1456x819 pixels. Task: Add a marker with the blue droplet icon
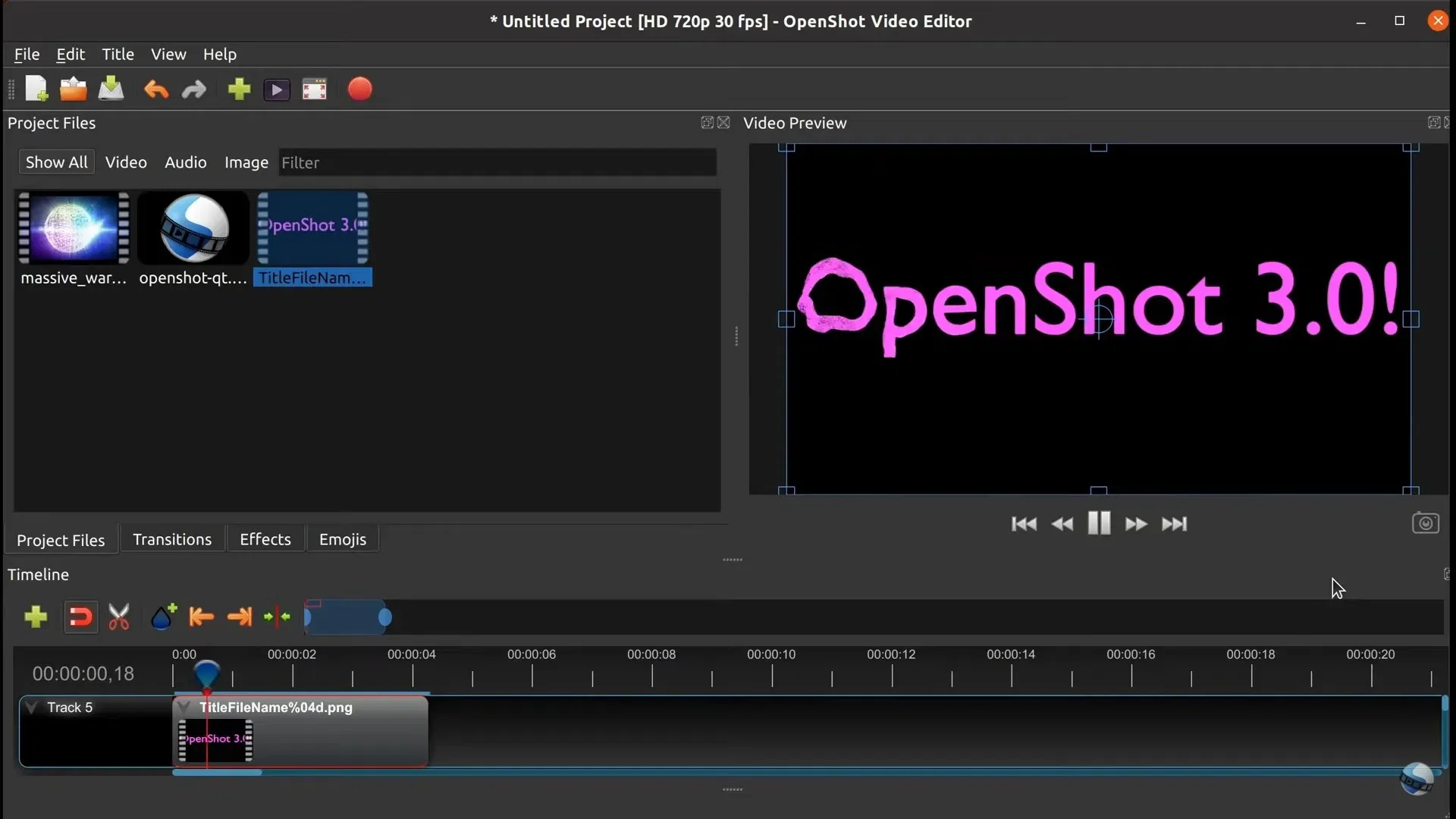[x=163, y=617]
